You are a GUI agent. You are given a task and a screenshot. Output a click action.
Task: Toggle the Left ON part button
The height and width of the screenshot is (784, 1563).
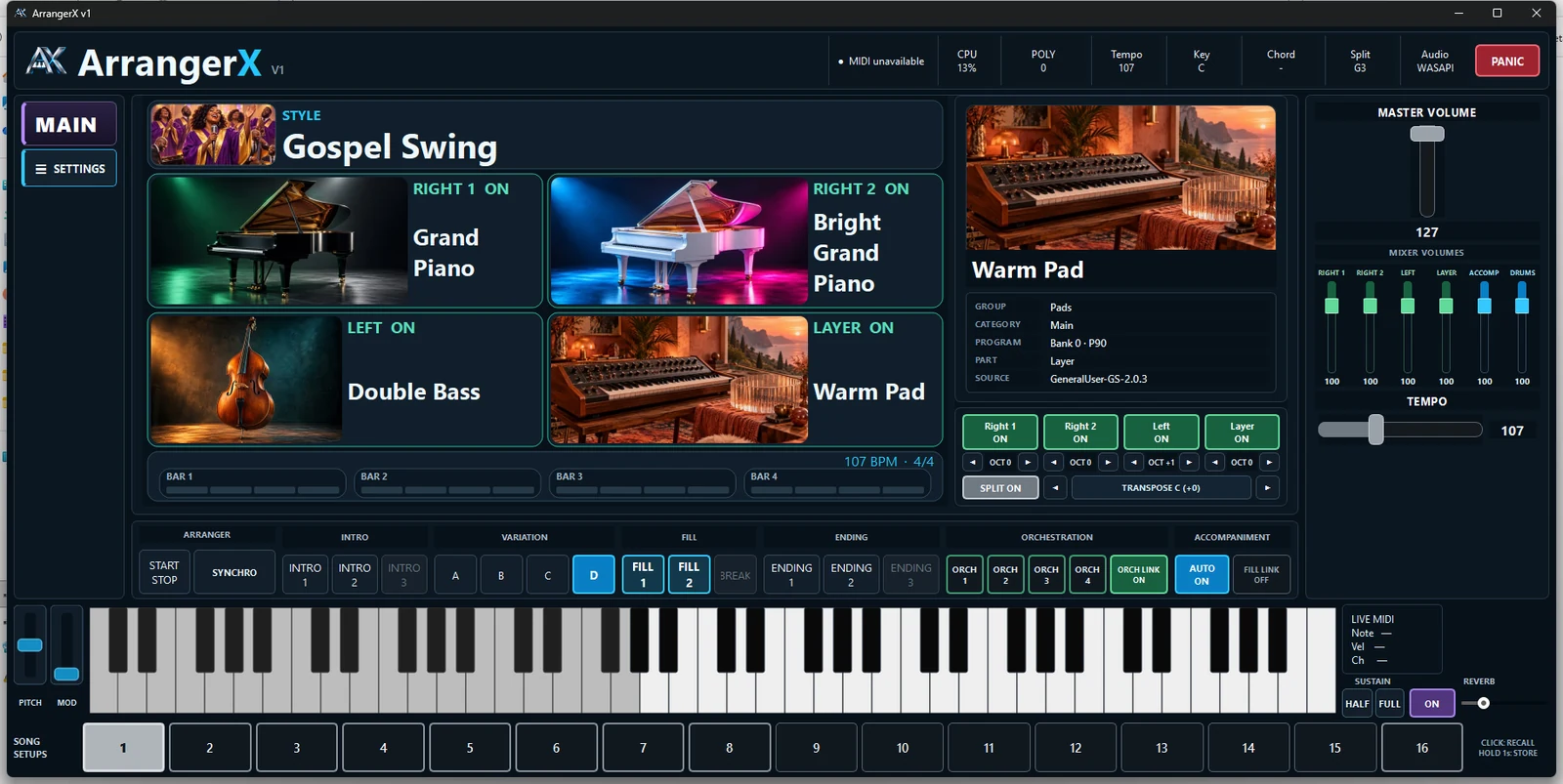pyautogui.click(x=1161, y=433)
